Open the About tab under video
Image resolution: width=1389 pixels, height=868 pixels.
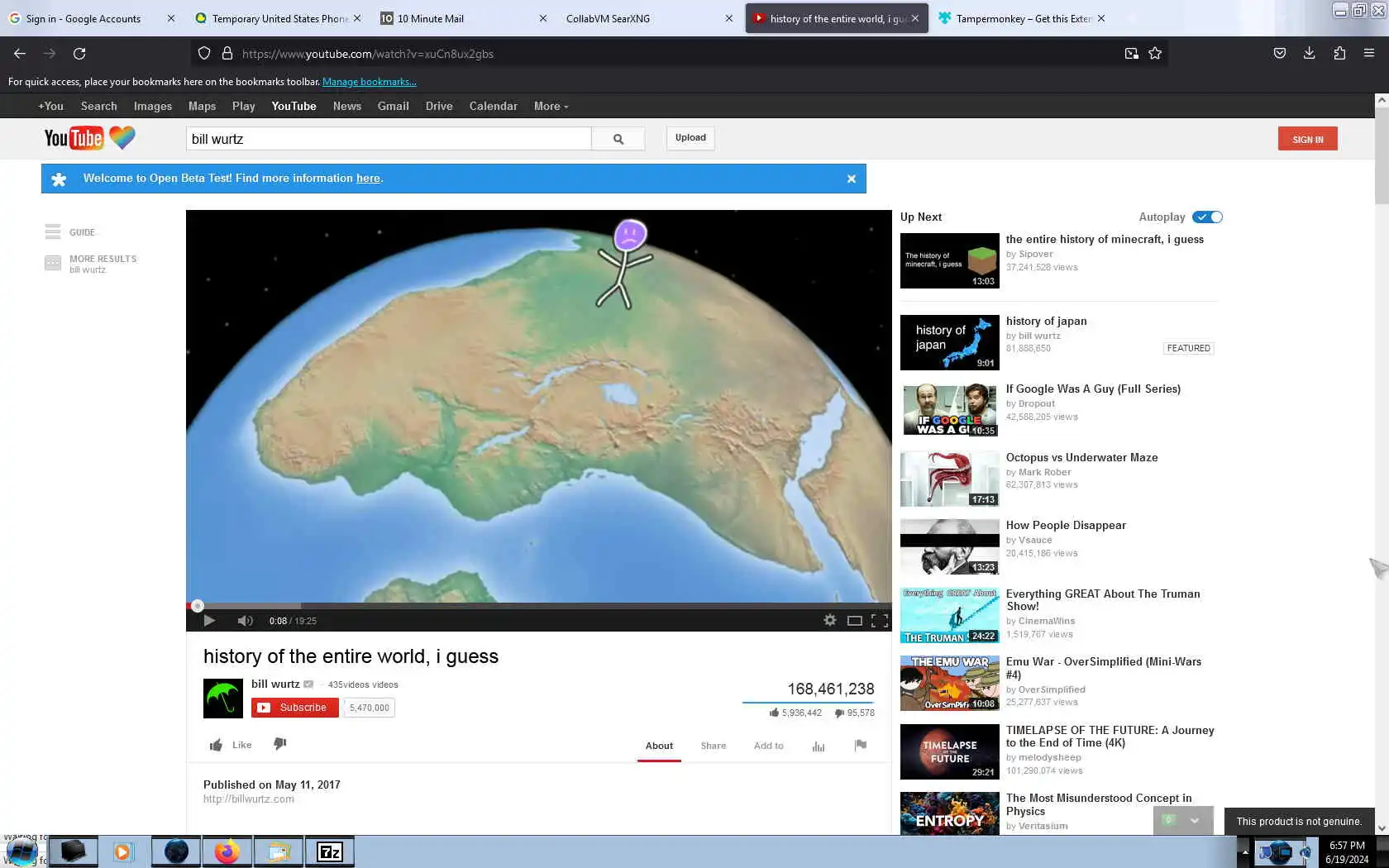(x=659, y=746)
